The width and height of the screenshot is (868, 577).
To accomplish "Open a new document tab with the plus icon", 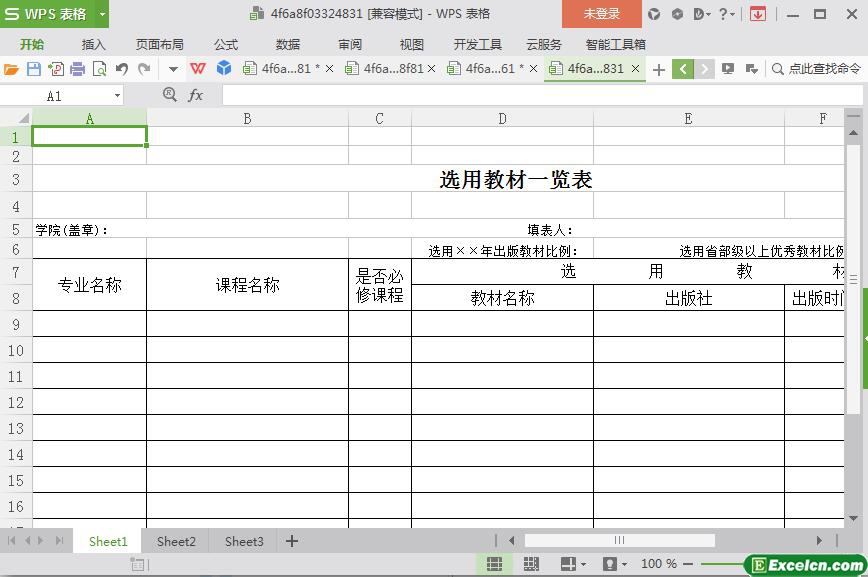I will pos(659,70).
